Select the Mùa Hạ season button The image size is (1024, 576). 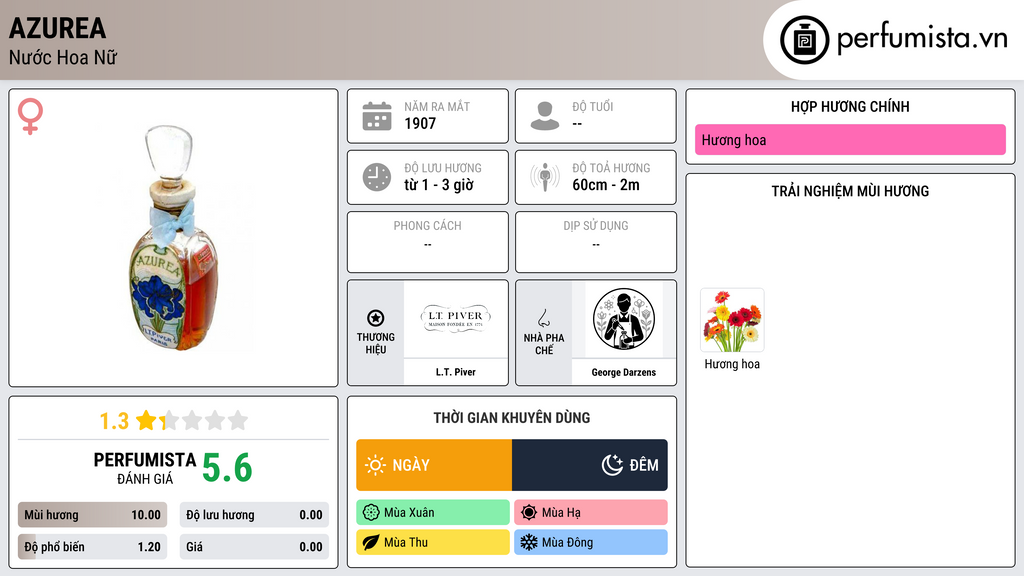[x=591, y=513]
